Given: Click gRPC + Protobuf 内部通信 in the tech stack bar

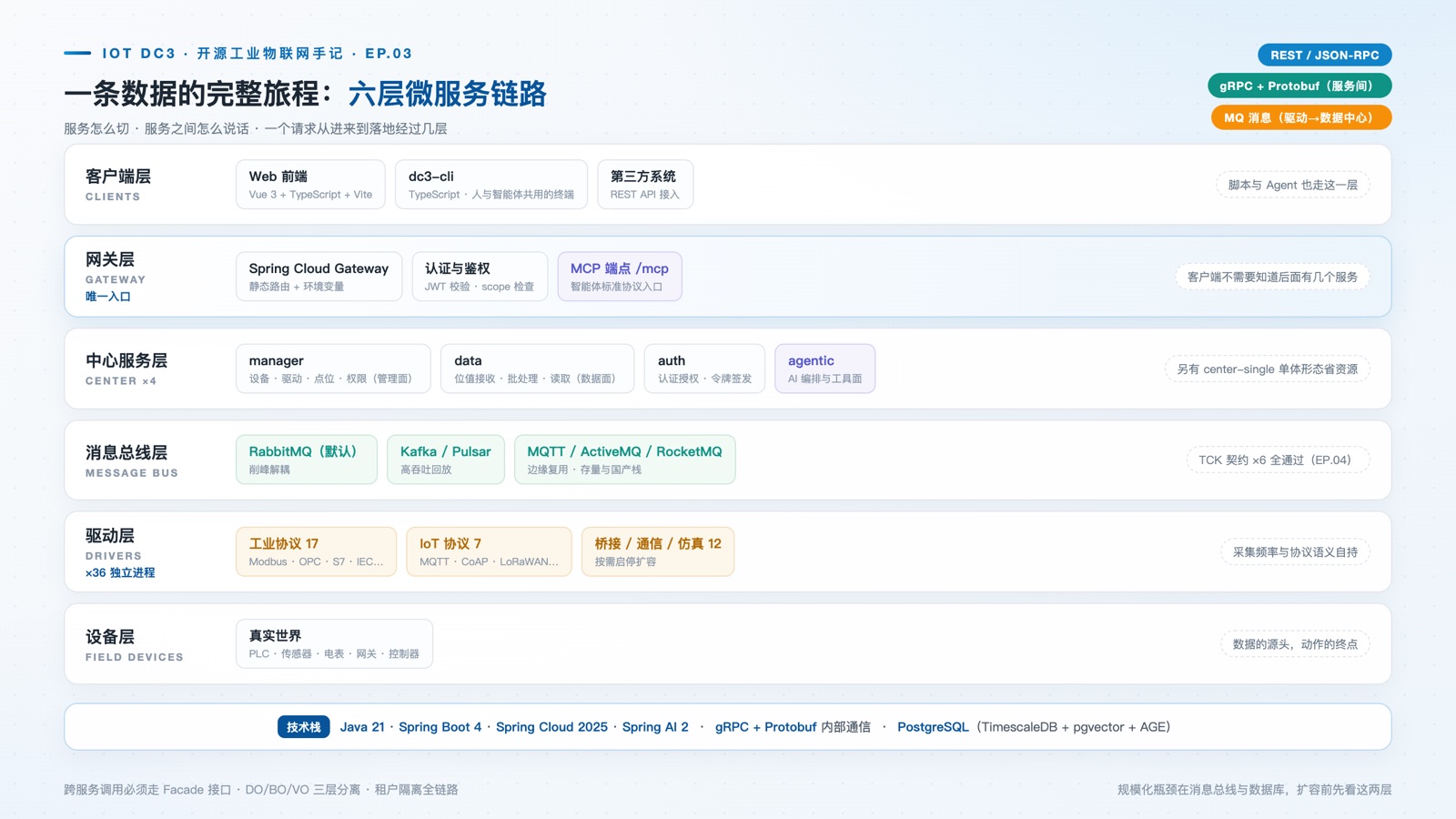Looking at the screenshot, I should (x=793, y=727).
